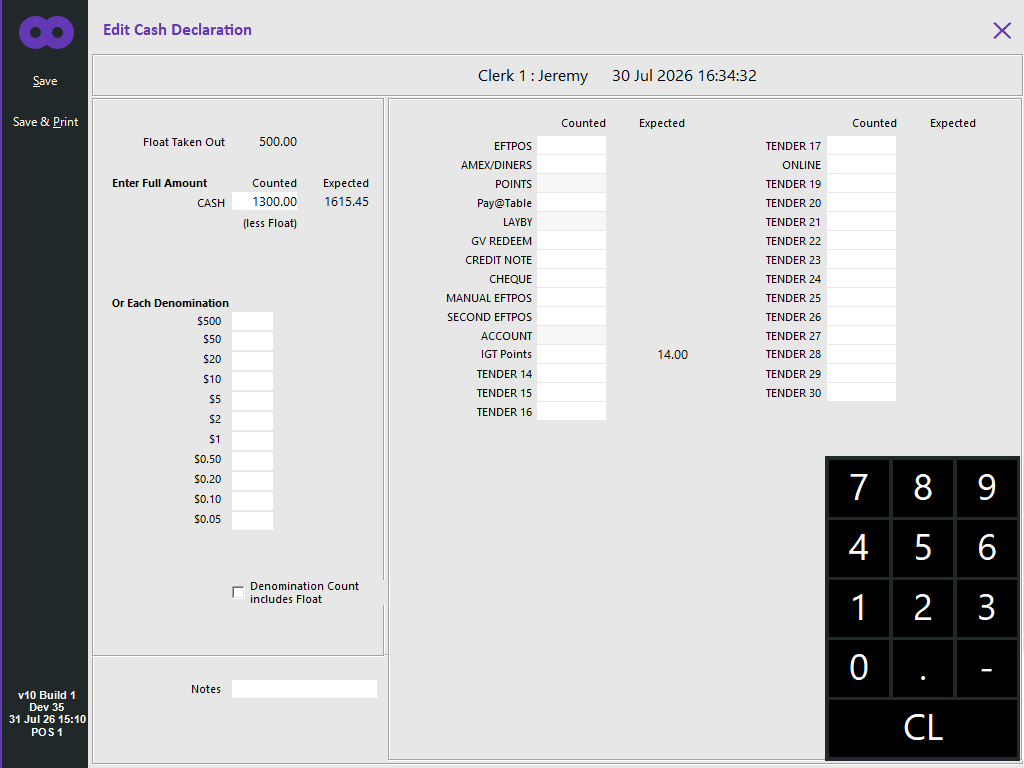Tap the decimal point keypad key
This screenshot has height=768, width=1024.
(923, 667)
